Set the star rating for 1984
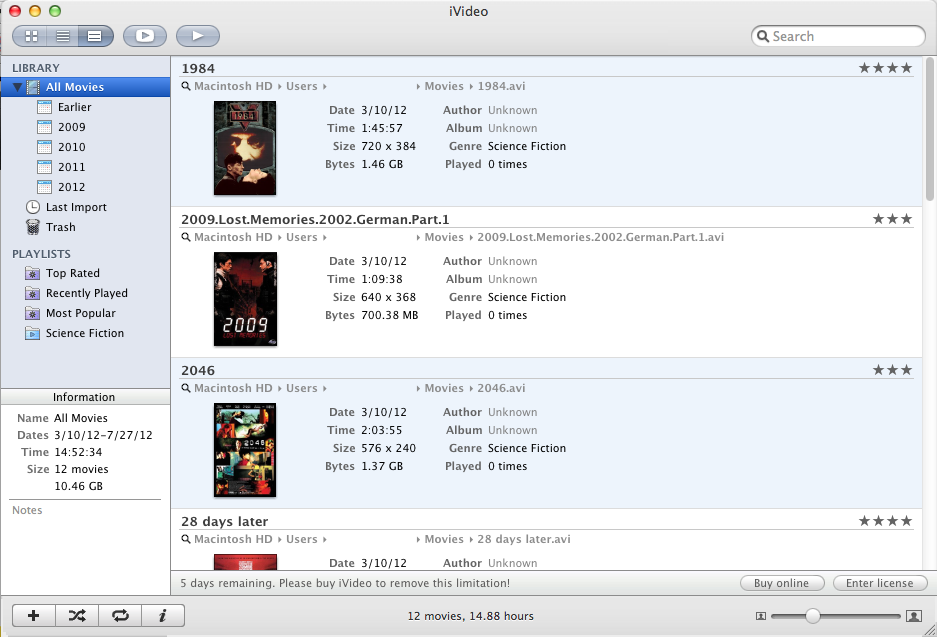The image size is (937, 637). [x=886, y=68]
